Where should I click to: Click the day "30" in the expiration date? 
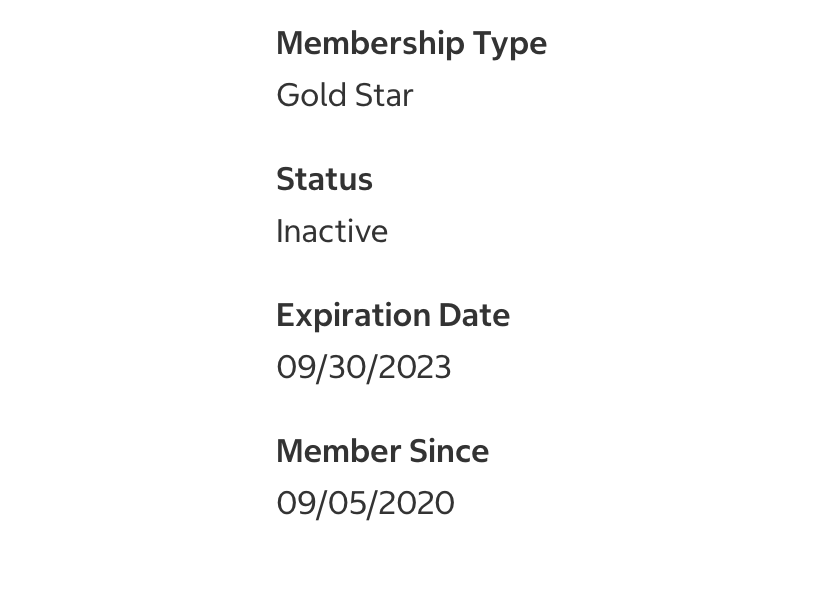345,367
